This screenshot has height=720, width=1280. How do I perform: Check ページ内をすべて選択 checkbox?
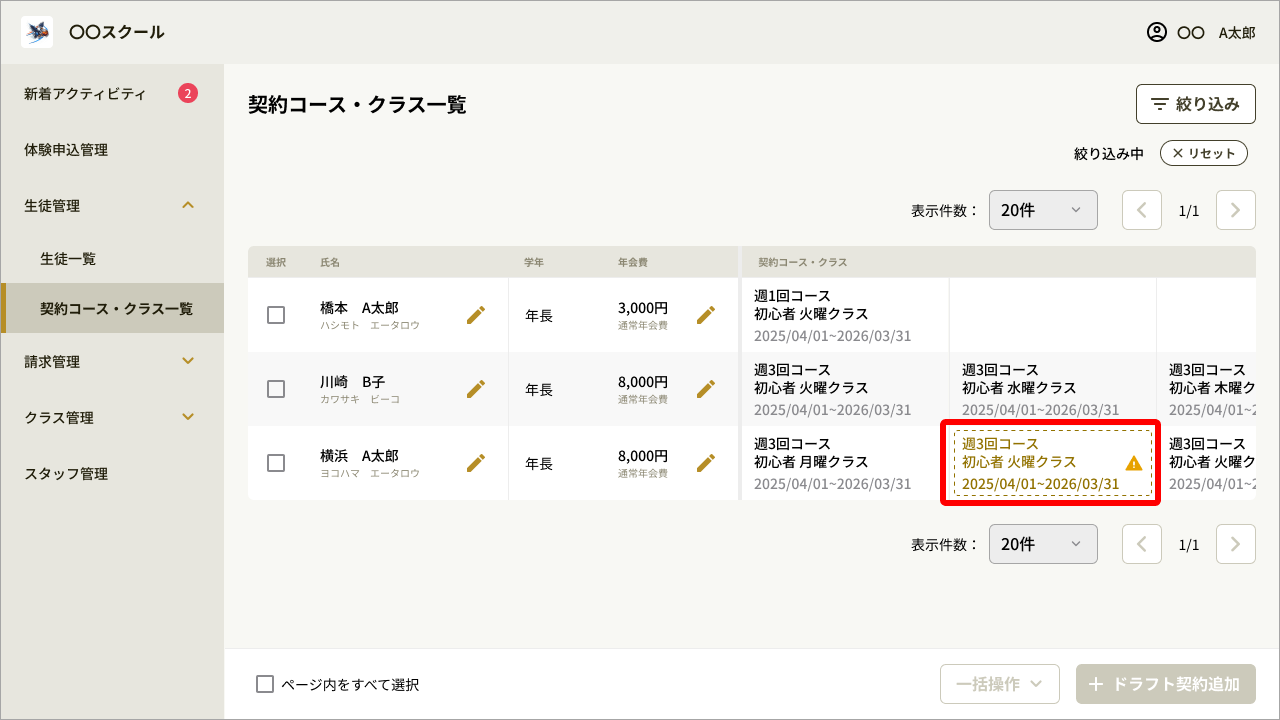265,684
